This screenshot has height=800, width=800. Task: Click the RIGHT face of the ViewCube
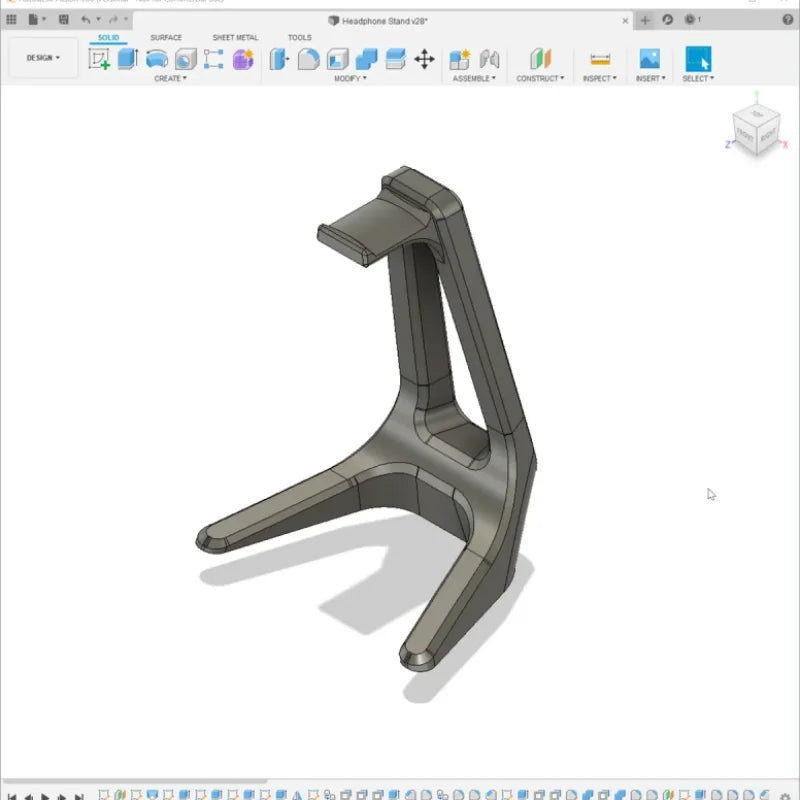pyautogui.click(x=768, y=136)
